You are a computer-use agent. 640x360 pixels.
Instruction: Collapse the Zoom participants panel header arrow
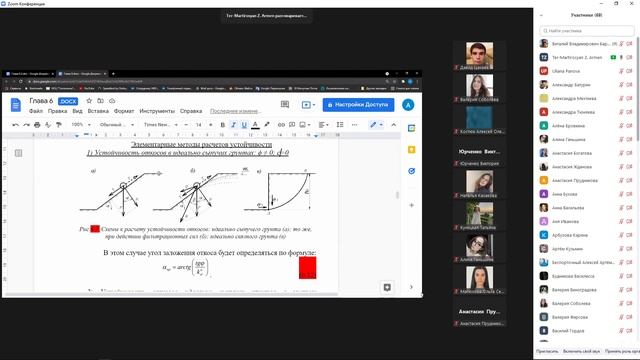click(541, 15)
